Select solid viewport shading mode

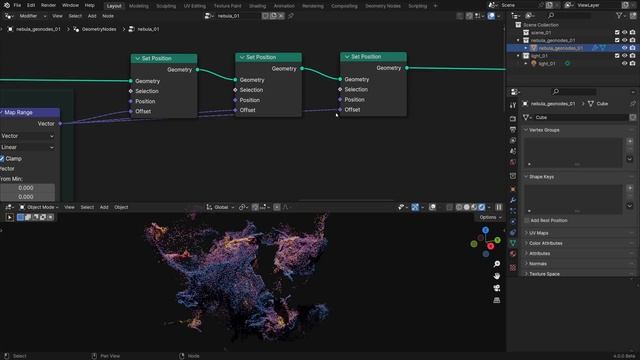[x=467, y=207]
